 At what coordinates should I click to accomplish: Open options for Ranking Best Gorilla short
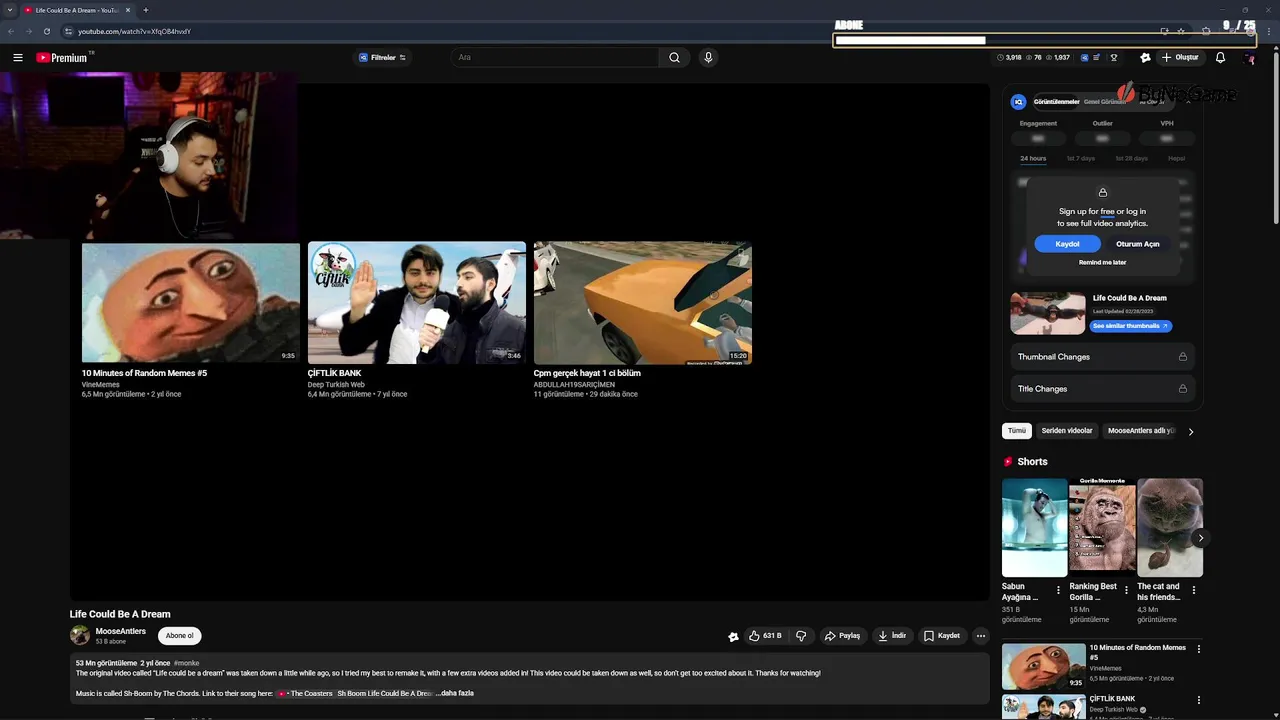[1126, 590]
